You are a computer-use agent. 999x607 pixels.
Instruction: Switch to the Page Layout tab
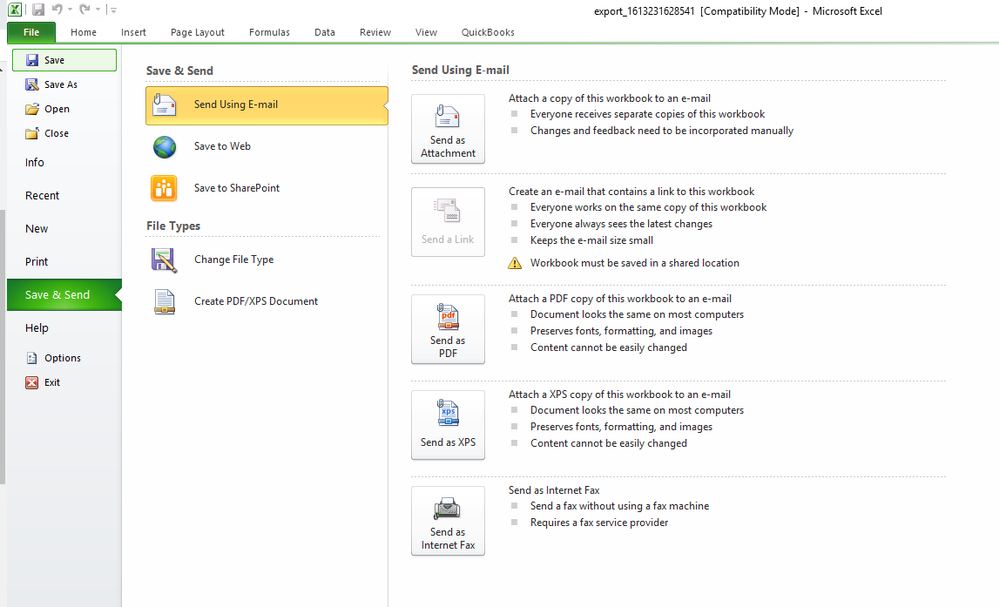click(x=198, y=32)
